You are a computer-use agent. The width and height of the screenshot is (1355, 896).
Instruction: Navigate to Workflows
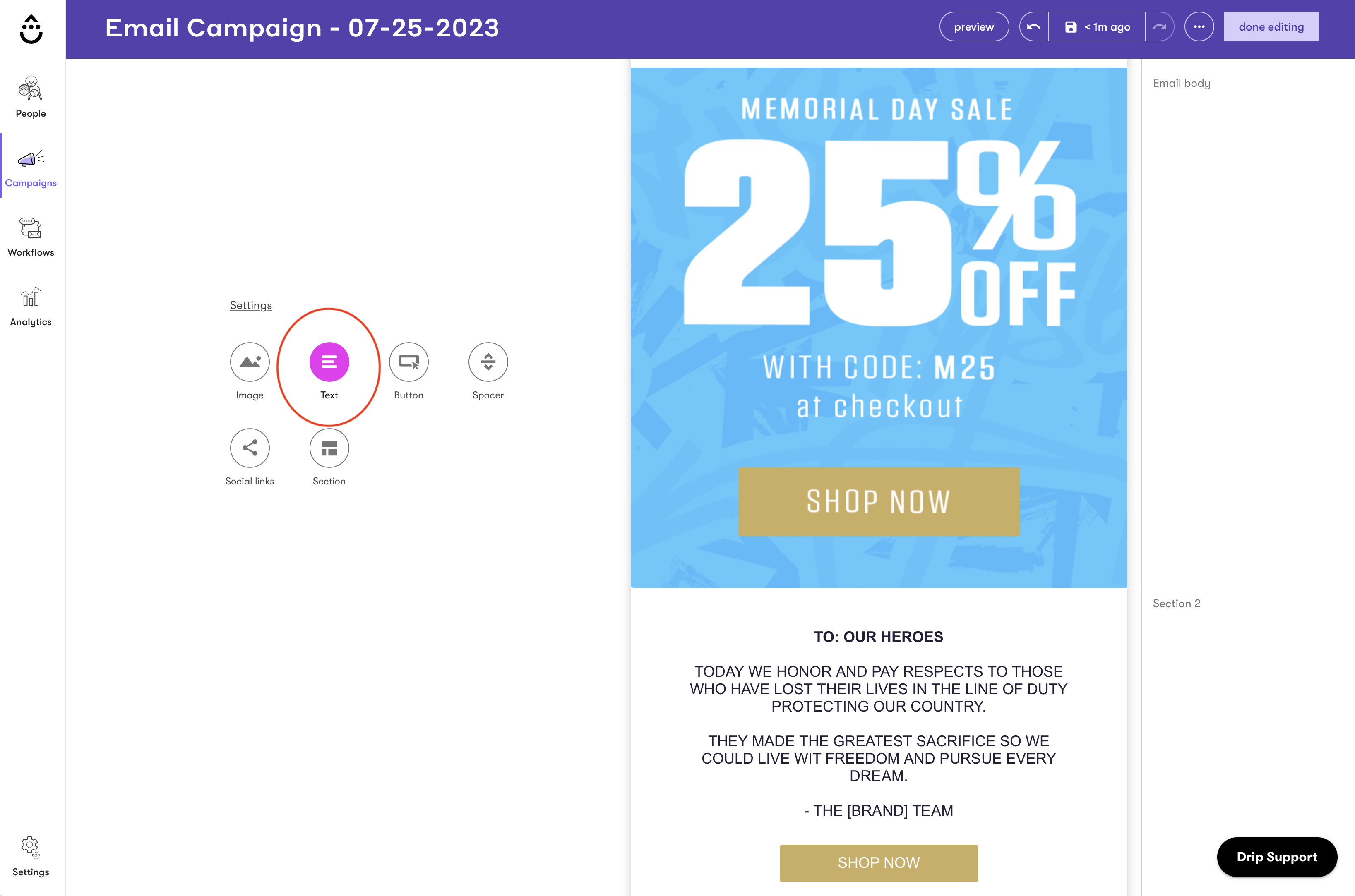[31, 237]
